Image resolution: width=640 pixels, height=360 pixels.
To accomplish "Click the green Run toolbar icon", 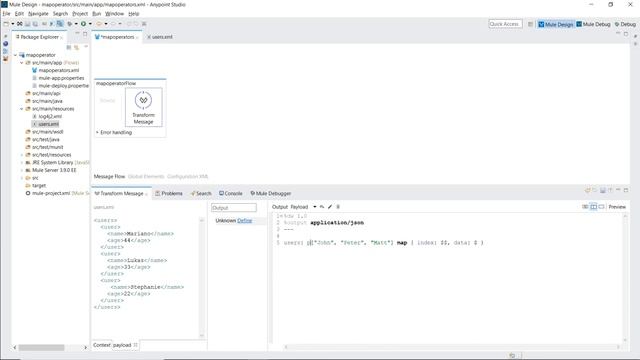I will click(83, 24).
